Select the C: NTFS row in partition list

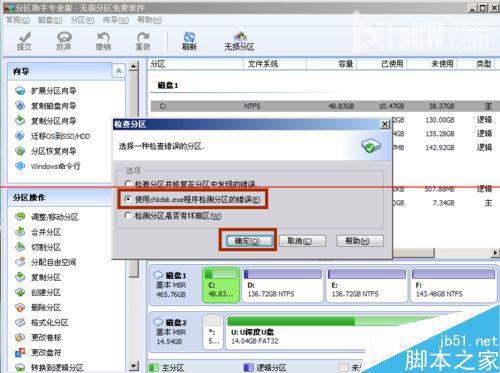[x=325, y=106]
